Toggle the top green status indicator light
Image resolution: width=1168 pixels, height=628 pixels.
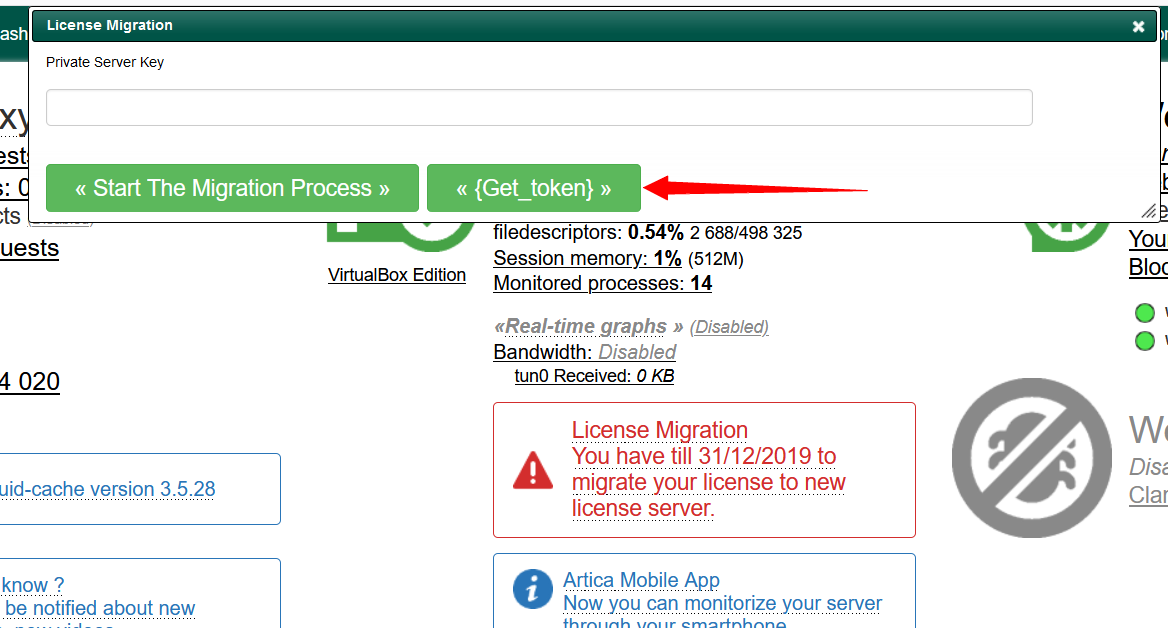click(x=1145, y=312)
